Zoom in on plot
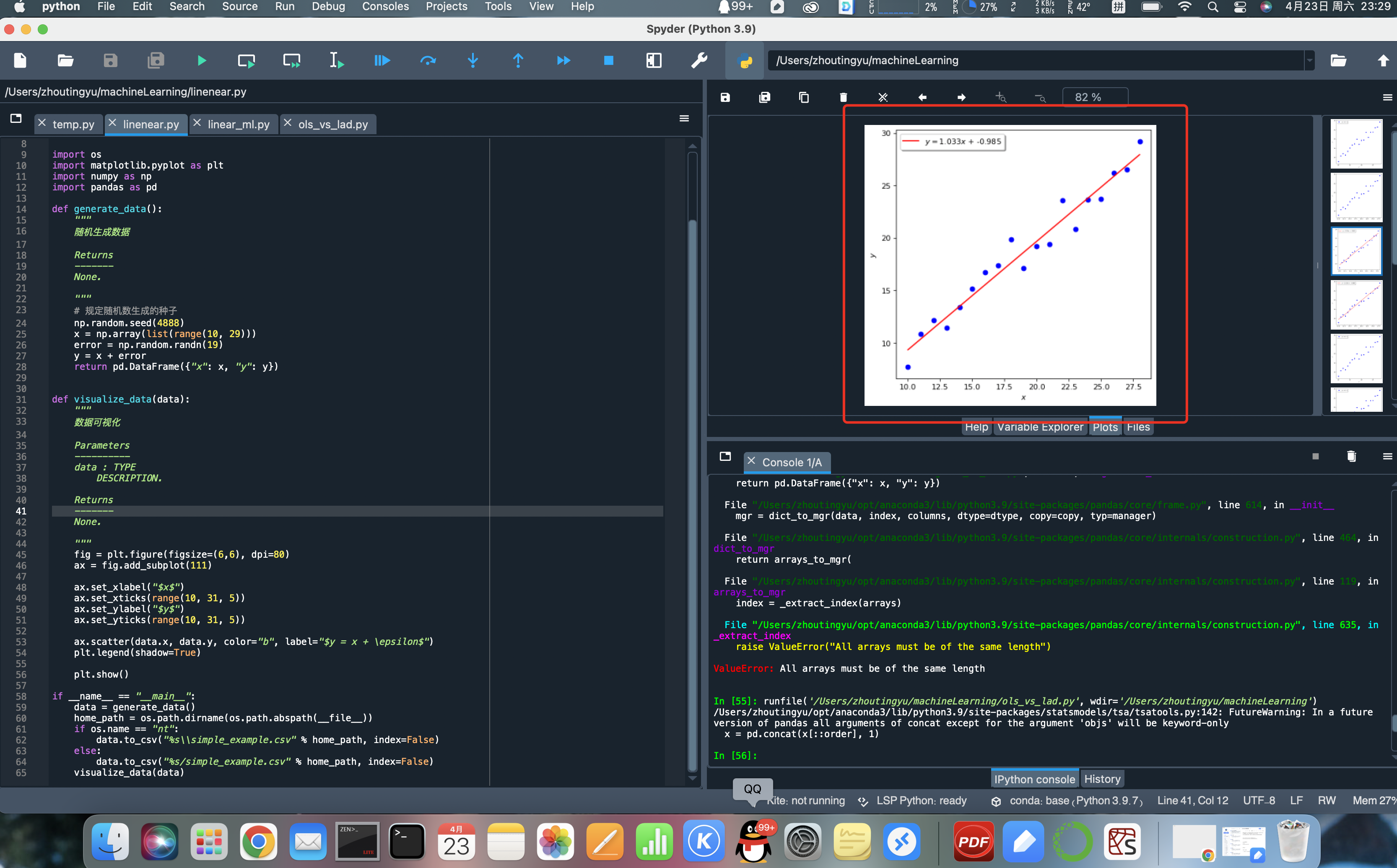 1001,98
